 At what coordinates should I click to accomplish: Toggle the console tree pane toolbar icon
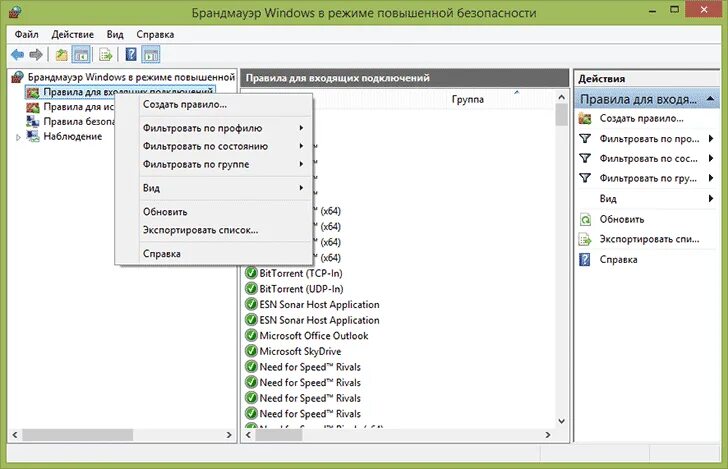click(81, 55)
